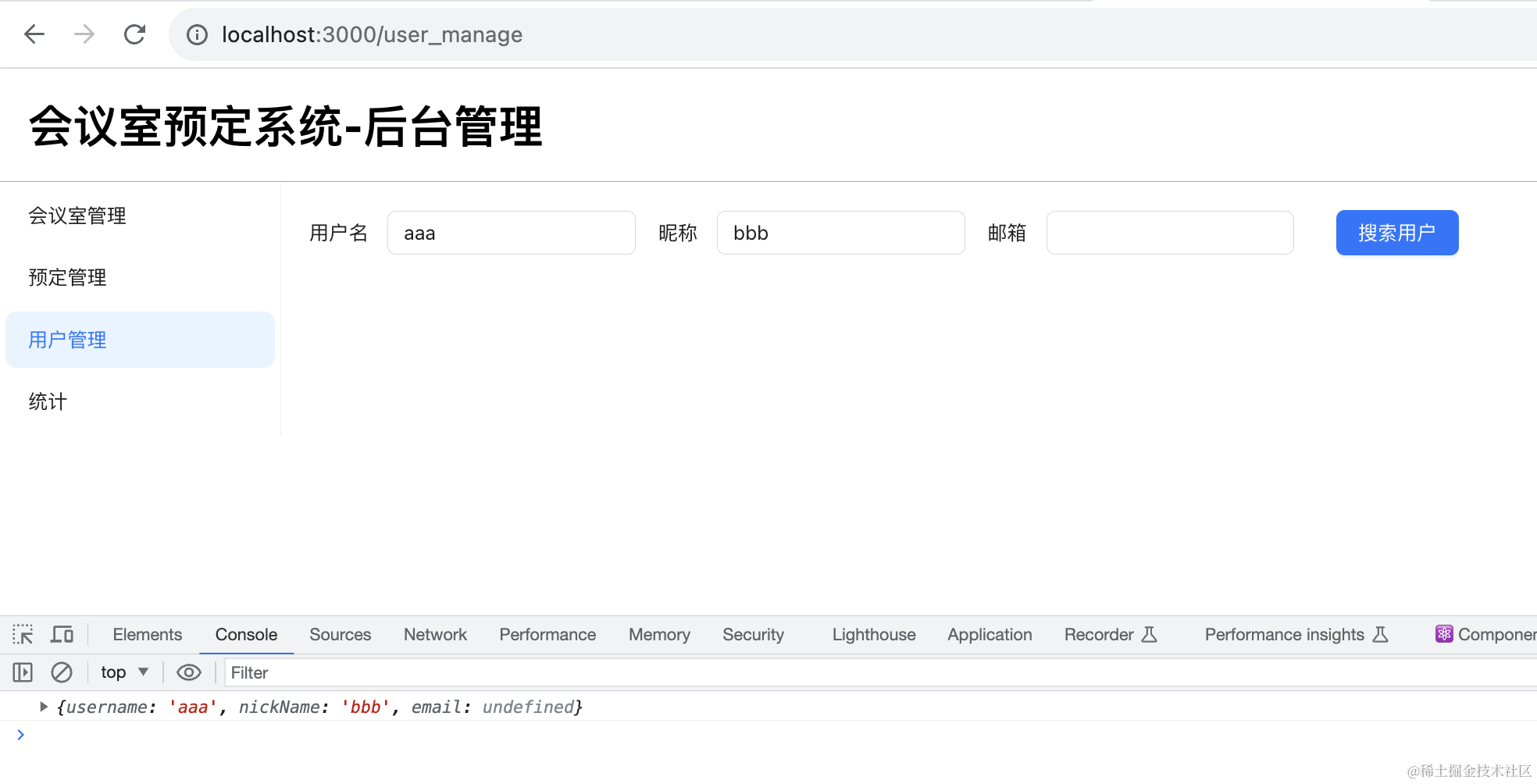Clear the console with the ban icon
Screen dimensions: 1537x784
pos(62,672)
